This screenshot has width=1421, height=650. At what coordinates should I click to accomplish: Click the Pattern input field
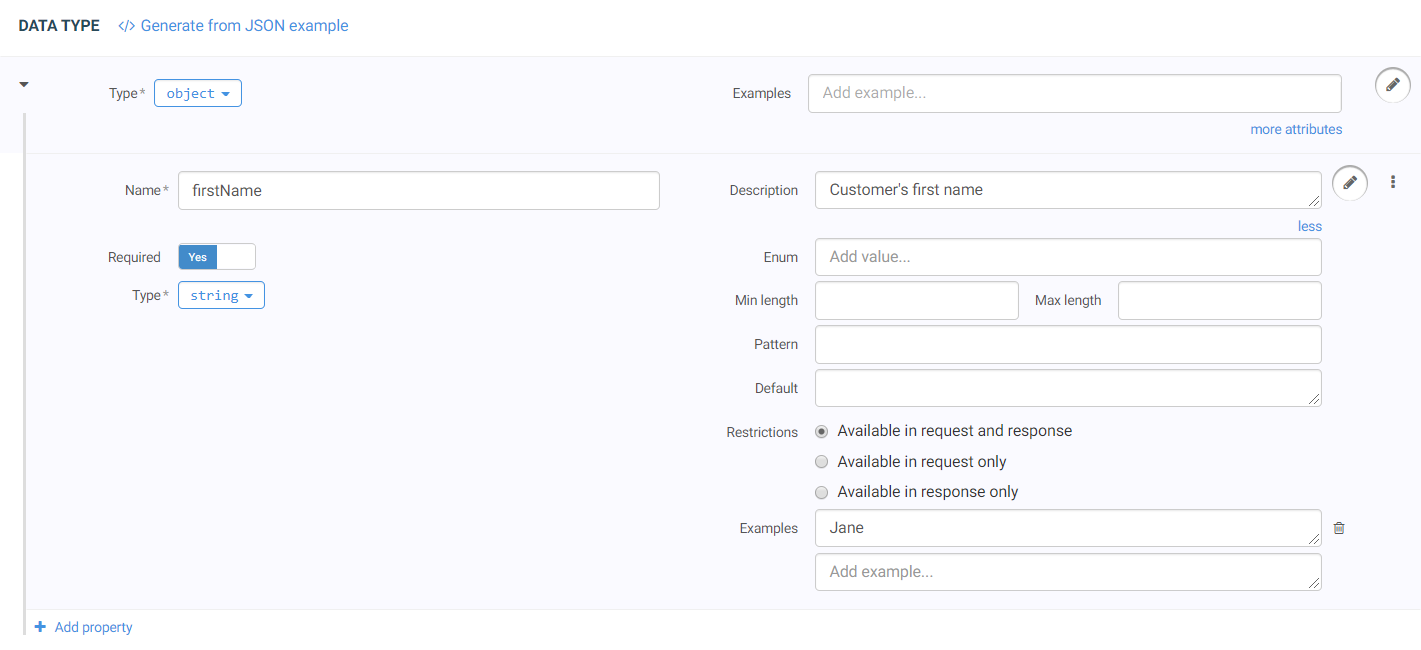pos(1068,344)
